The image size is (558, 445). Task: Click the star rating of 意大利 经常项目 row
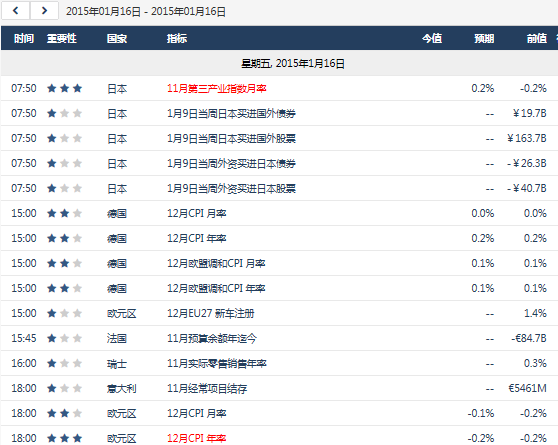pyautogui.click(x=64, y=388)
